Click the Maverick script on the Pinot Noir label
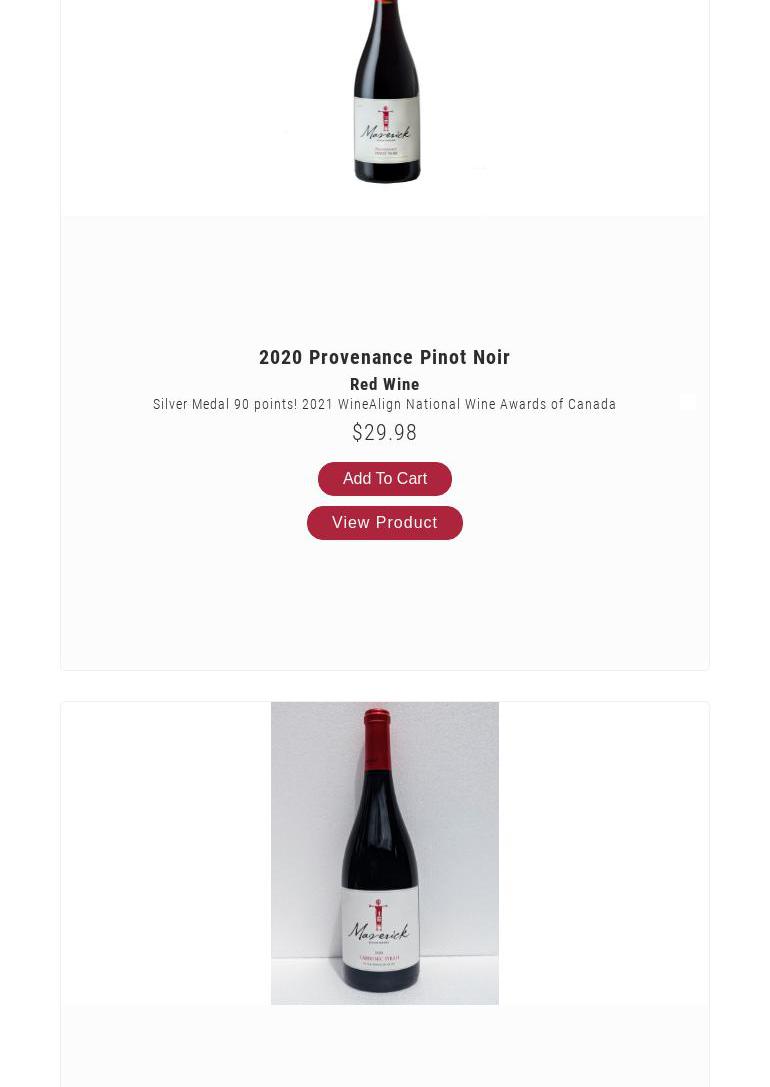770x1087 pixels. [386, 133]
